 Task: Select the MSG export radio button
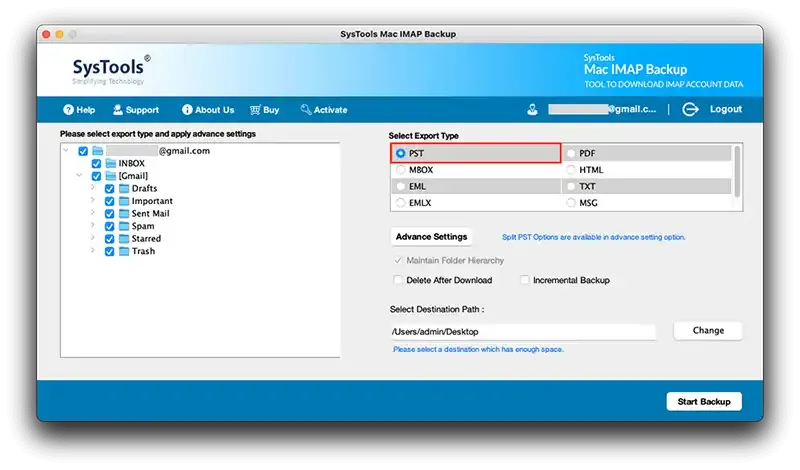(x=571, y=203)
